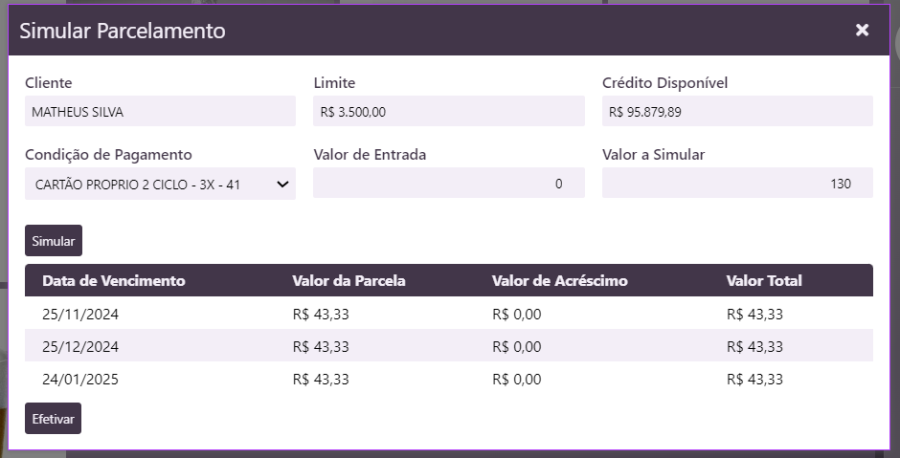Click the Simular button
Viewport: 900px width, 458px height.
(x=53, y=241)
